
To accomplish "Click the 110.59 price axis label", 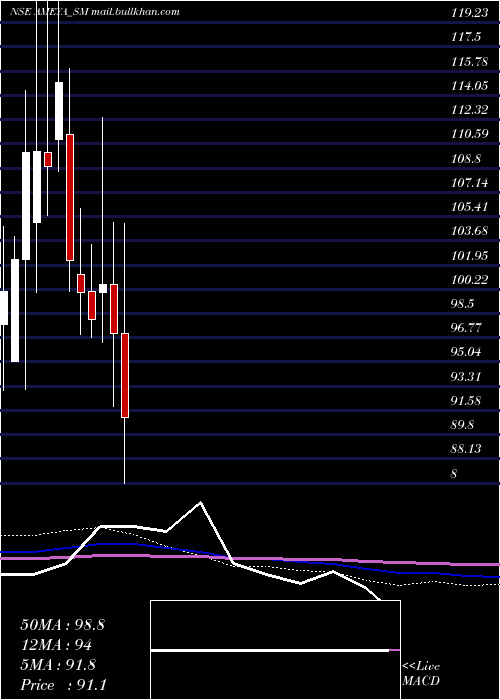I will point(469,134).
